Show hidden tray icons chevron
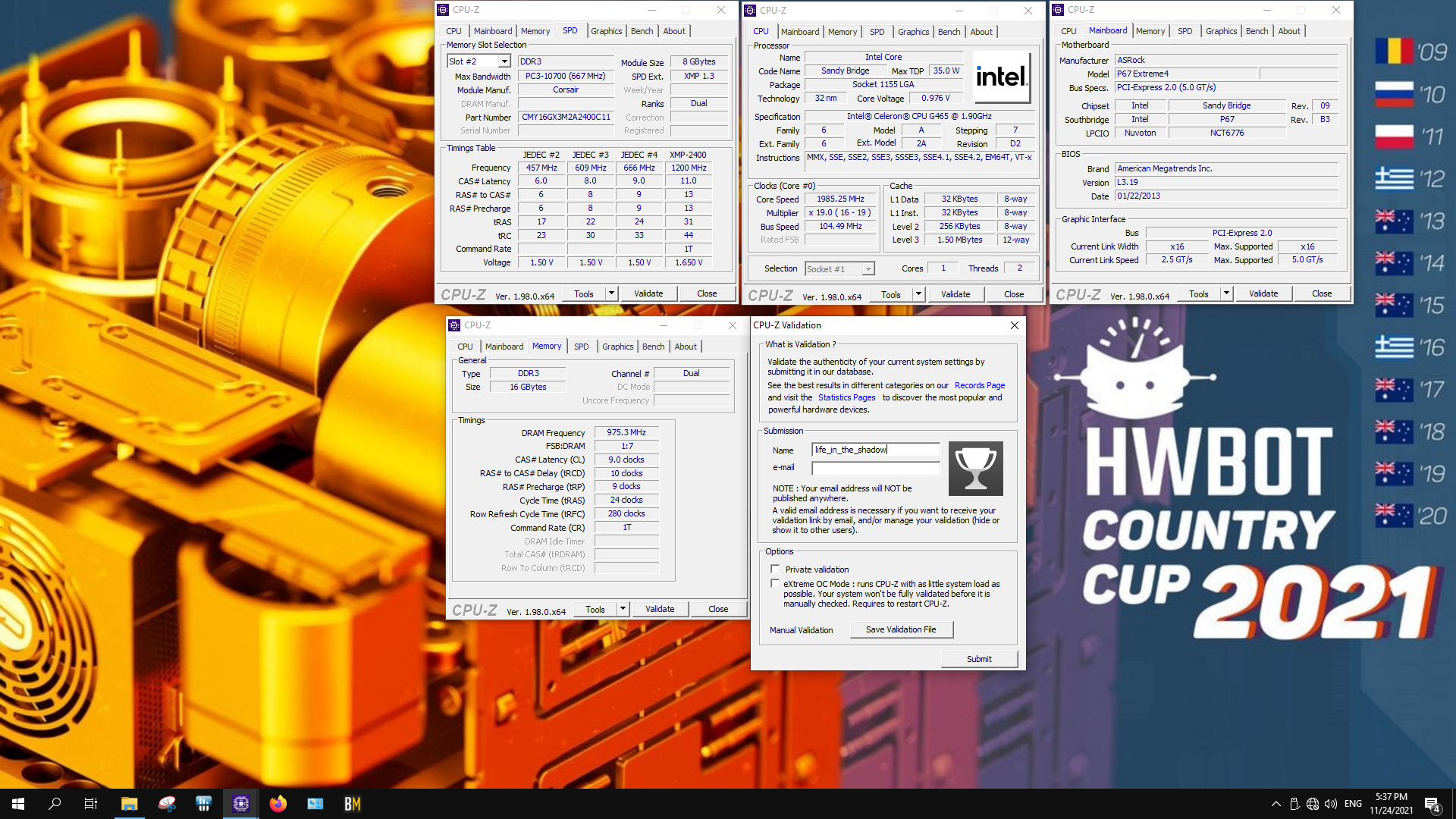This screenshot has height=819, width=1456. (1276, 804)
